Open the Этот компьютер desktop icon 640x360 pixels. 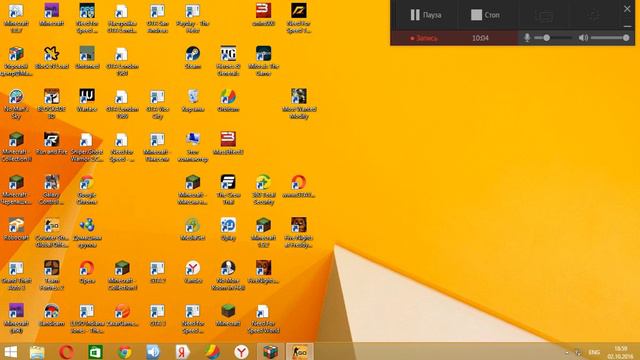(193, 147)
